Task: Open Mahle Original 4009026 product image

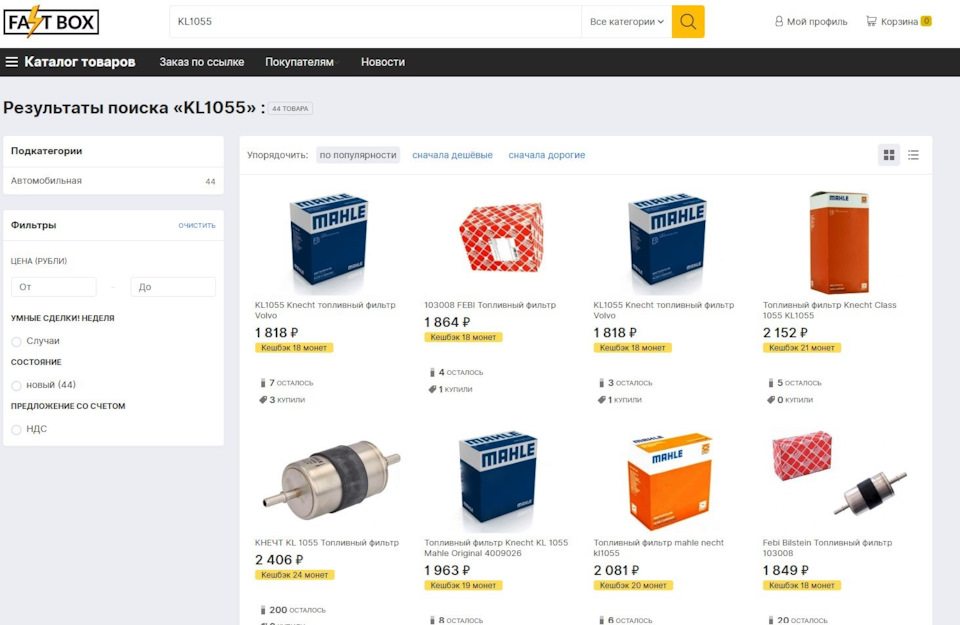Action: pyautogui.click(x=497, y=479)
